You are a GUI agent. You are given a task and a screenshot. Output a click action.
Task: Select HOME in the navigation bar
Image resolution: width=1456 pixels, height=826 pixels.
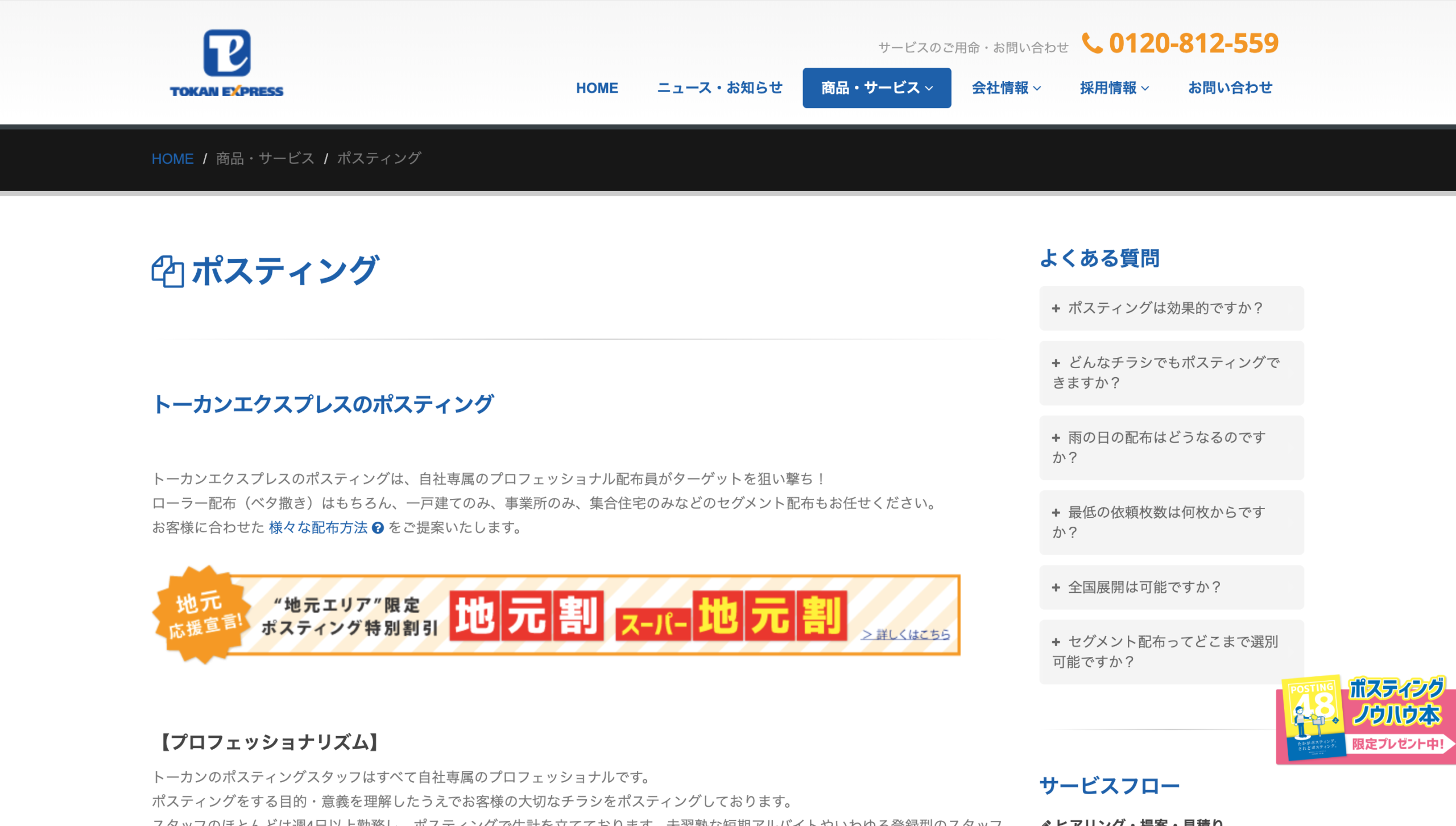[597, 87]
